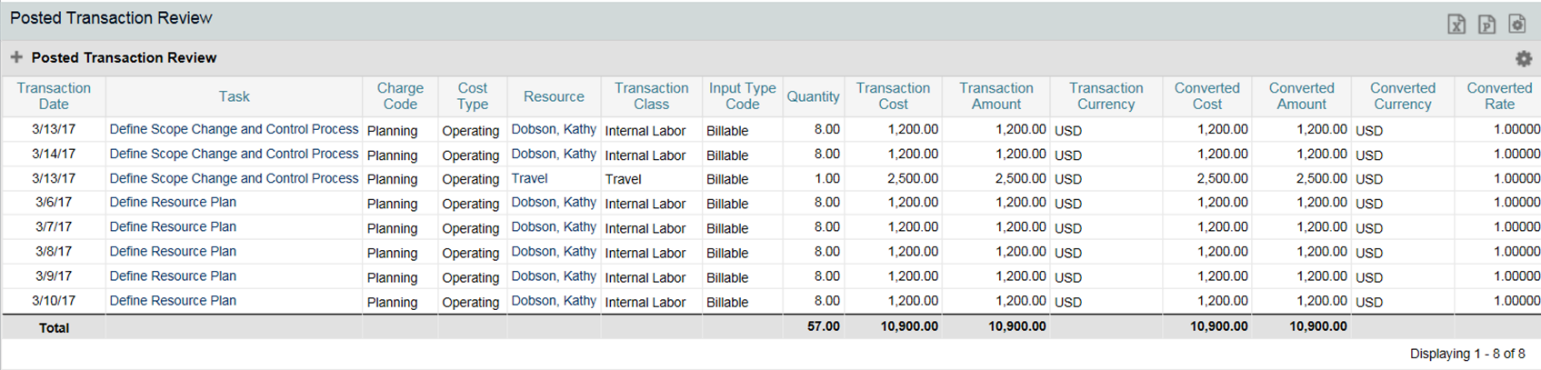Sort by Converted Rate column header
1541x370 pixels.
click(1499, 96)
